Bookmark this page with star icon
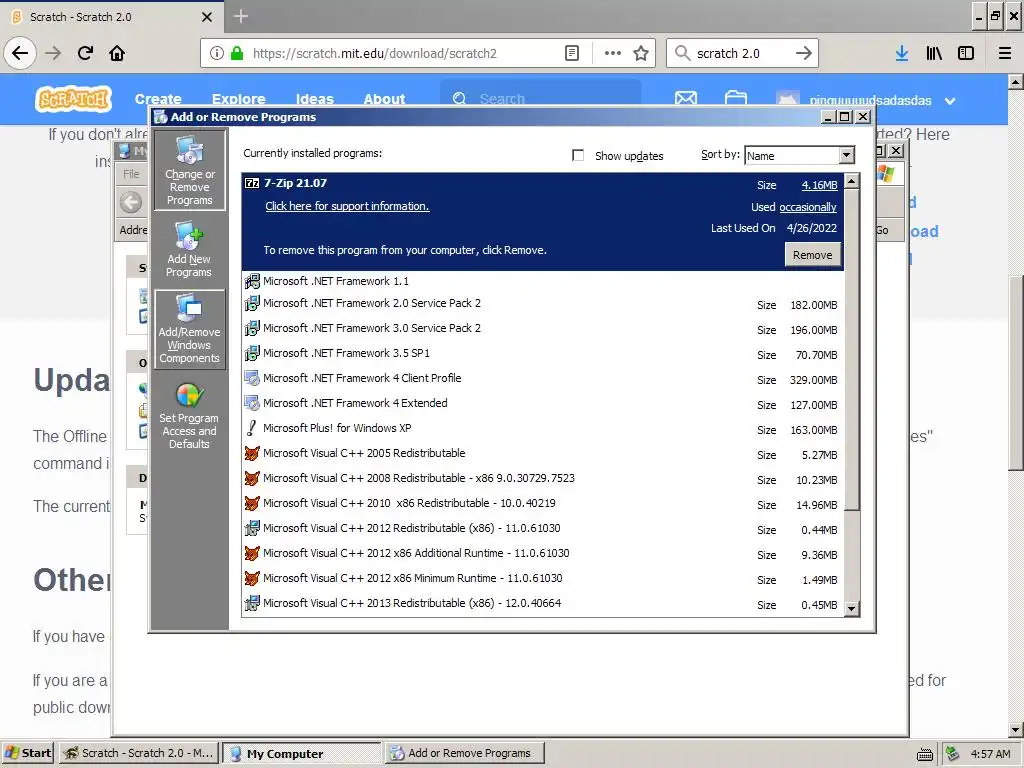1024x768 pixels. [641, 54]
